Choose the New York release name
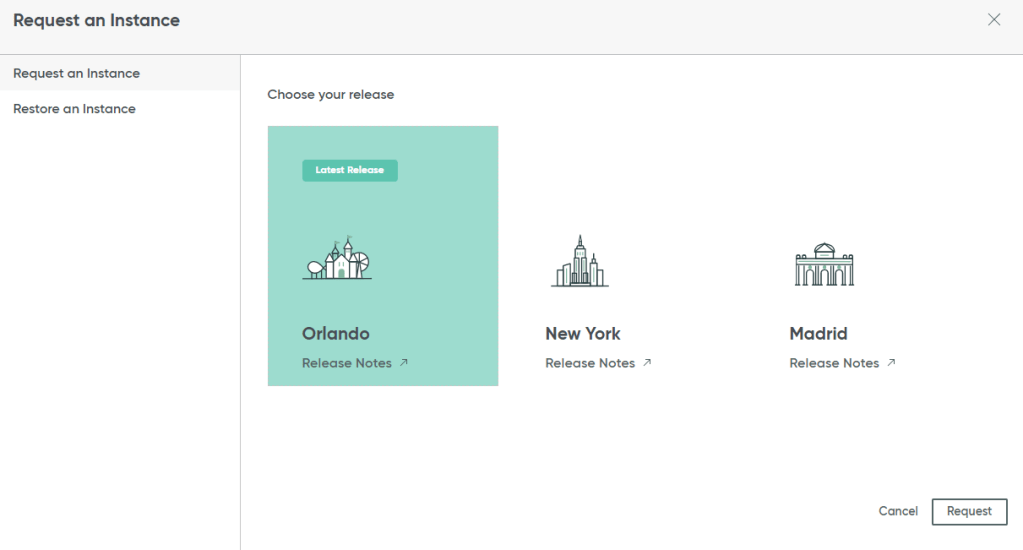The width and height of the screenshot is (1023, 550). (583, 334)
